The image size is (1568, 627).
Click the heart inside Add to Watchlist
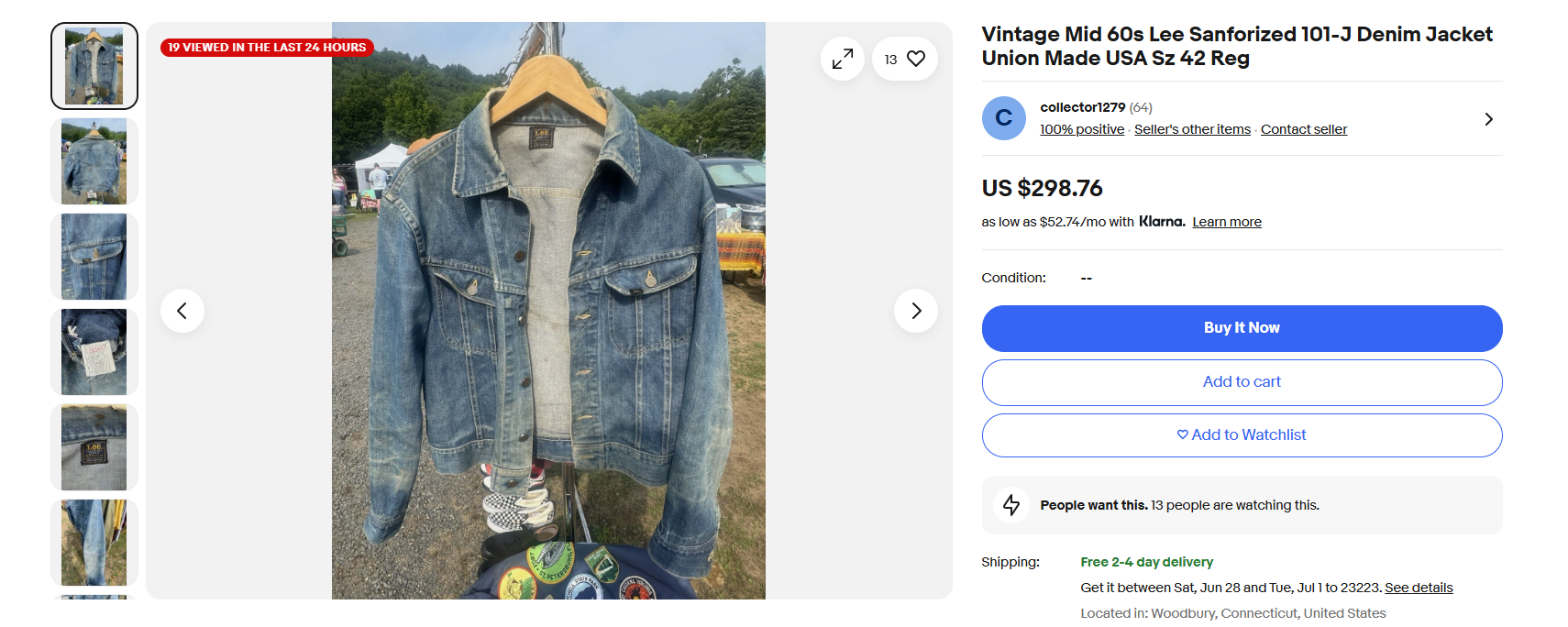tap(1182, 434)
